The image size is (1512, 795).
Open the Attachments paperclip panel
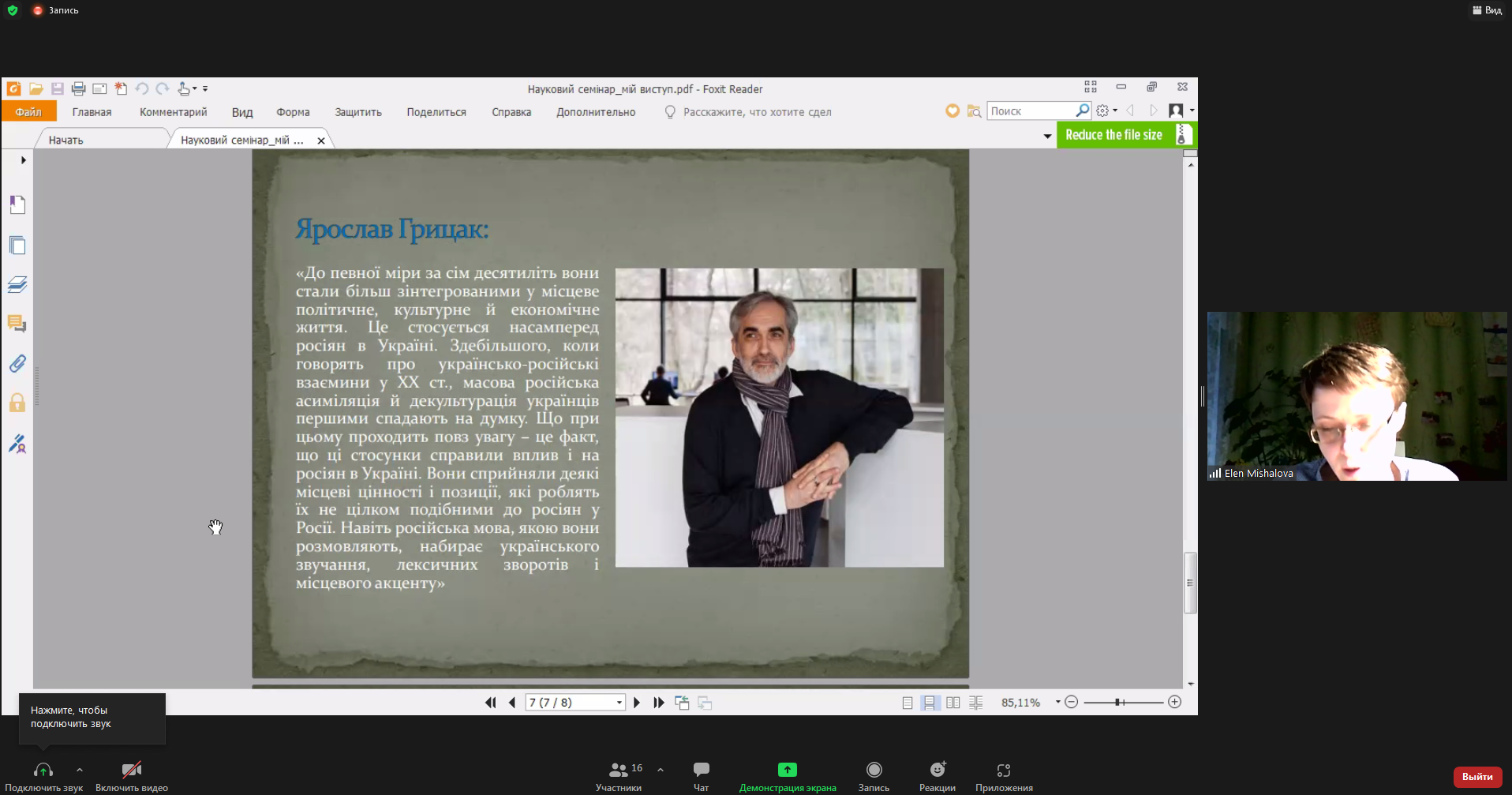[x=17, y=363]
